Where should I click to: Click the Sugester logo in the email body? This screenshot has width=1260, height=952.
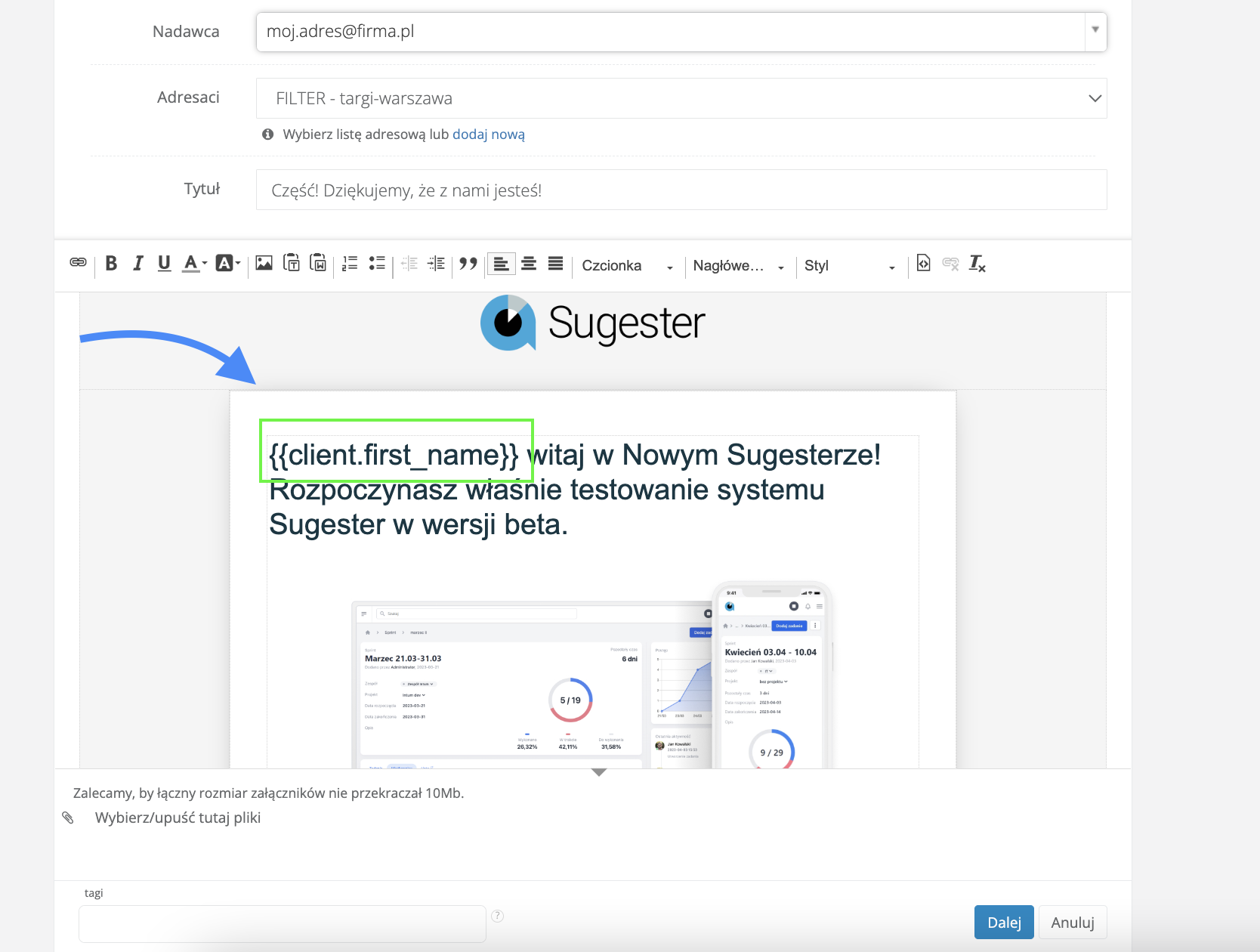point(593,323)
